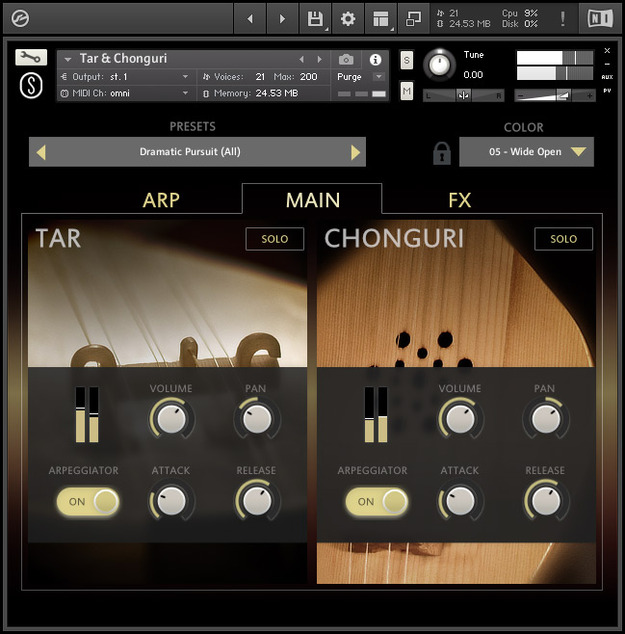Open the Color dropdown 05 - Wide Open
The height and width of the screenshot is (634, 625).
pyautogui.click(x=526, y=152)
